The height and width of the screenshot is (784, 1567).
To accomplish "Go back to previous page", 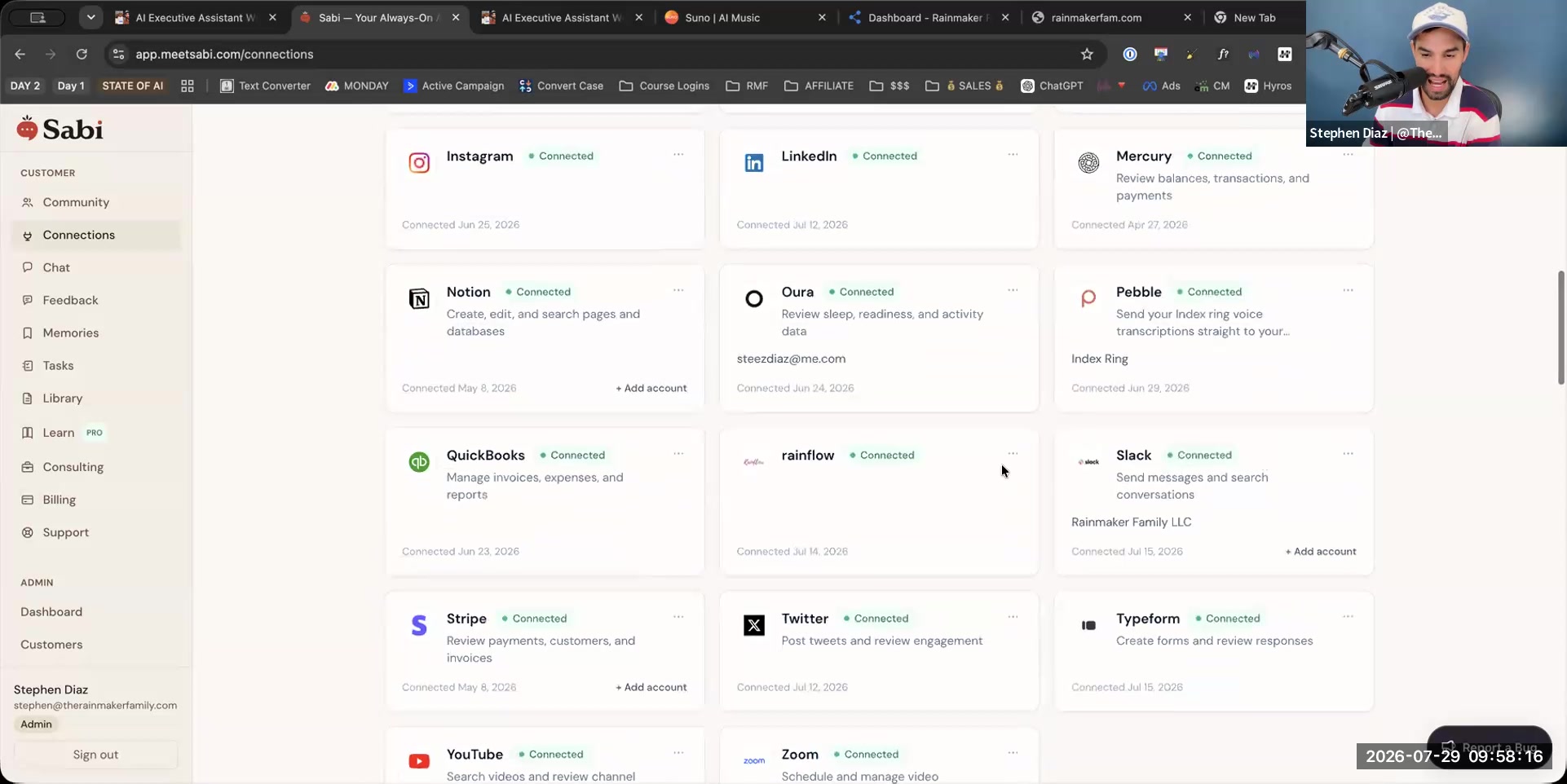I will point(20,54).
